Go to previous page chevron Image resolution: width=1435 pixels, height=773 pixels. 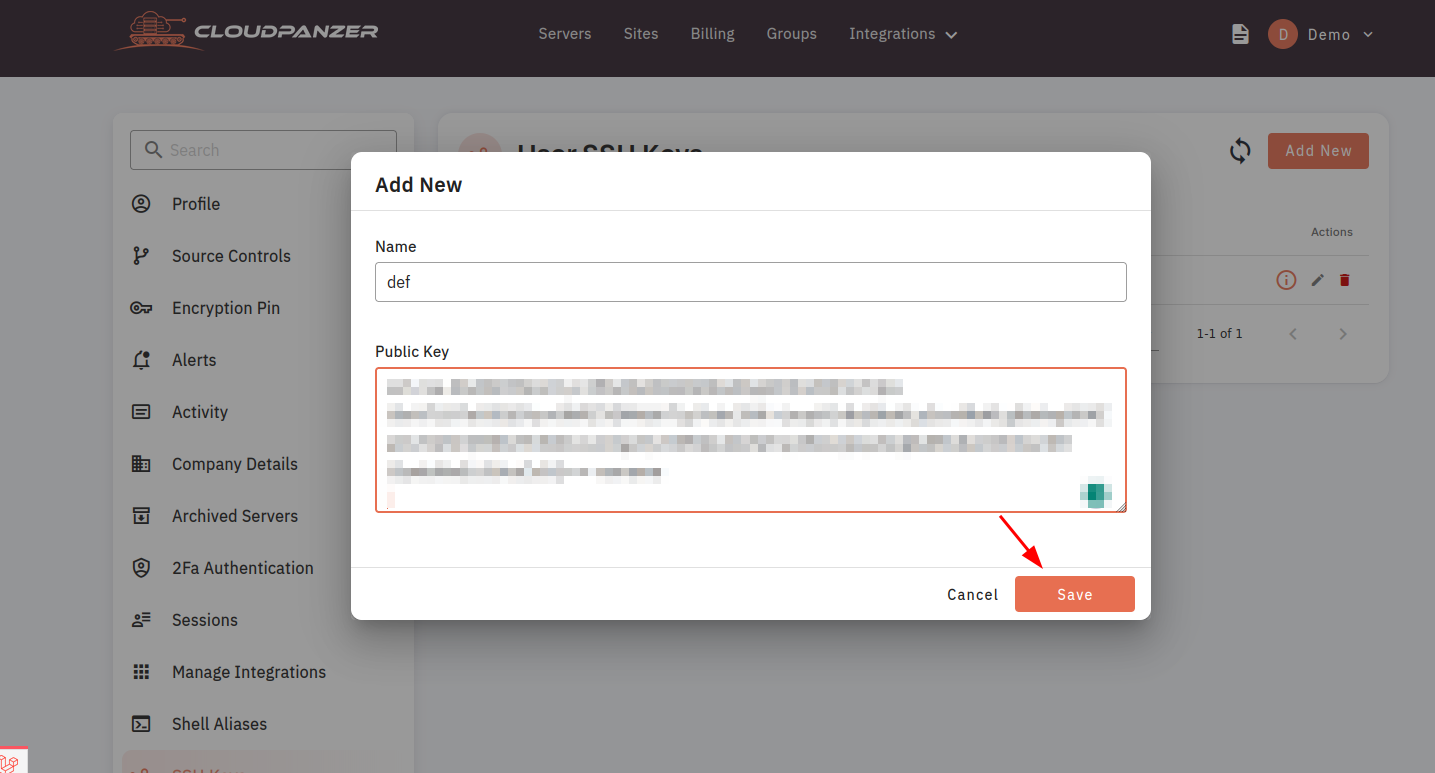tap(1293, 334)
